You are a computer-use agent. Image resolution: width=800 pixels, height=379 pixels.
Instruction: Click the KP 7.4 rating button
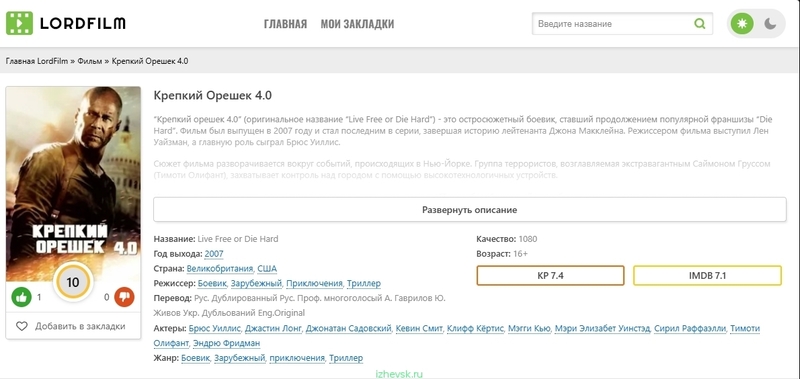[x=550, y=275]
